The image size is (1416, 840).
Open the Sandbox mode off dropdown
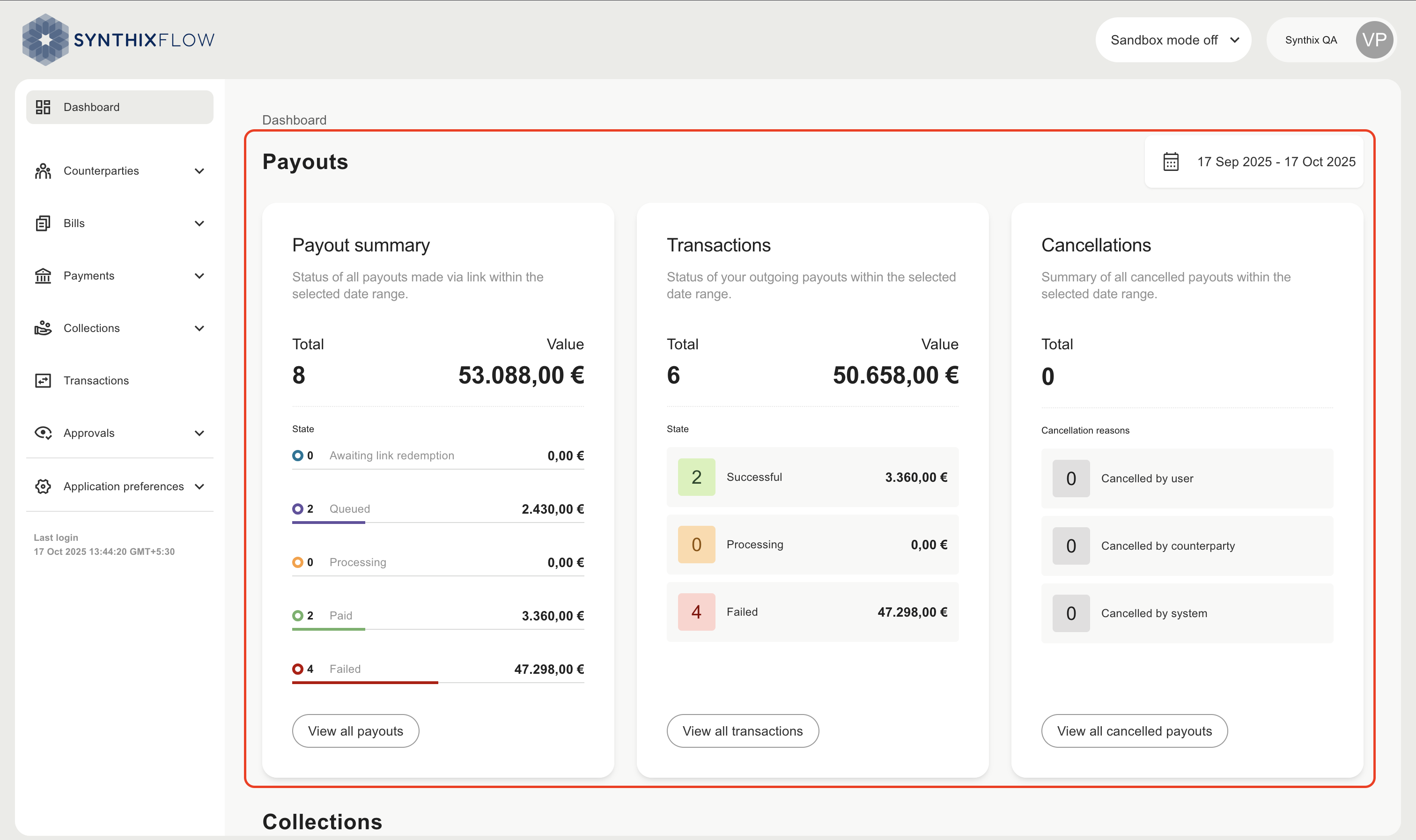click(1173, 40)
